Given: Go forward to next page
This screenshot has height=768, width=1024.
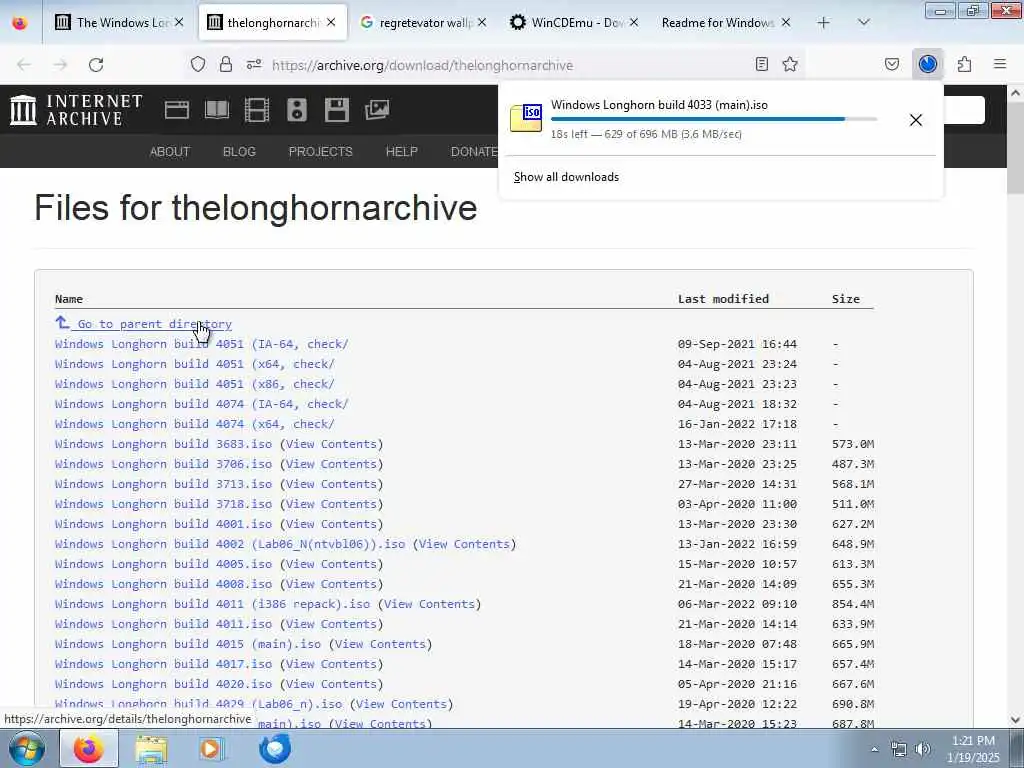Looking at the screenshot, I should pos(60,65).
